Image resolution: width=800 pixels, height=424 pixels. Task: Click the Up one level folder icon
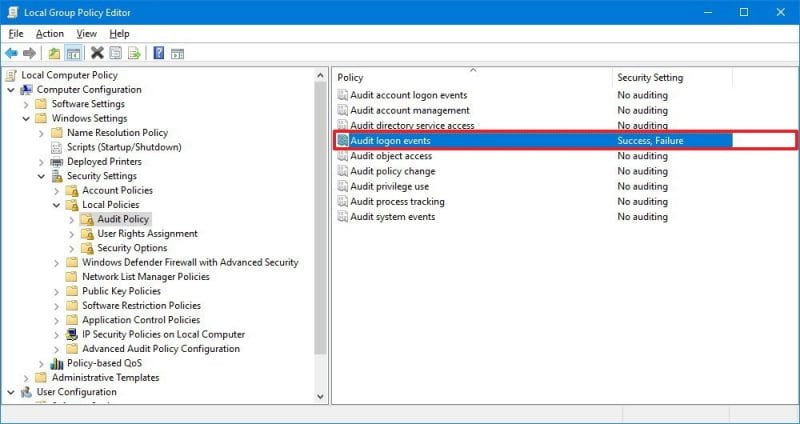pyautogui.click(x=54, y=53)
